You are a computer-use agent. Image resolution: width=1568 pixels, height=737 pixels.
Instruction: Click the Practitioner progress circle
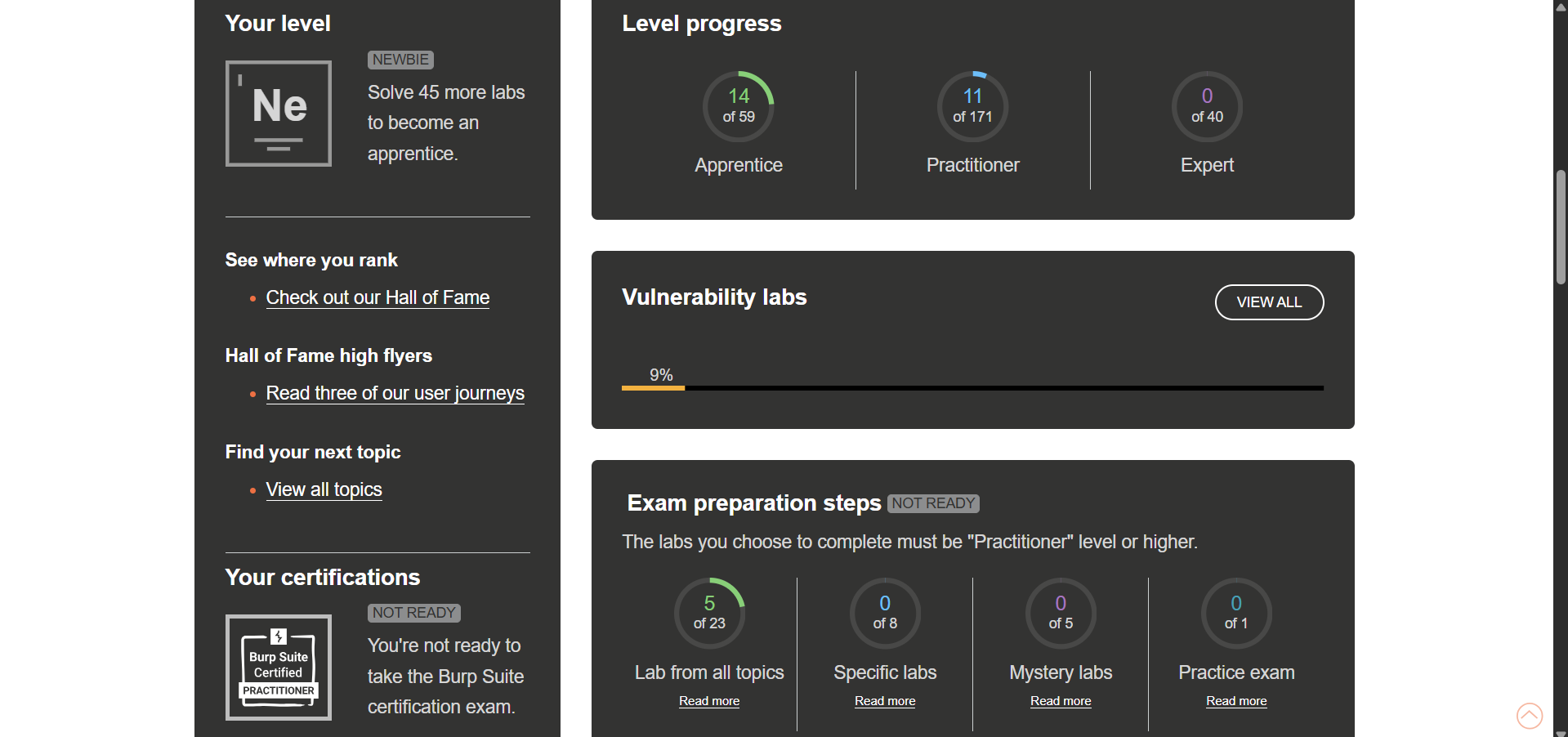972,106
